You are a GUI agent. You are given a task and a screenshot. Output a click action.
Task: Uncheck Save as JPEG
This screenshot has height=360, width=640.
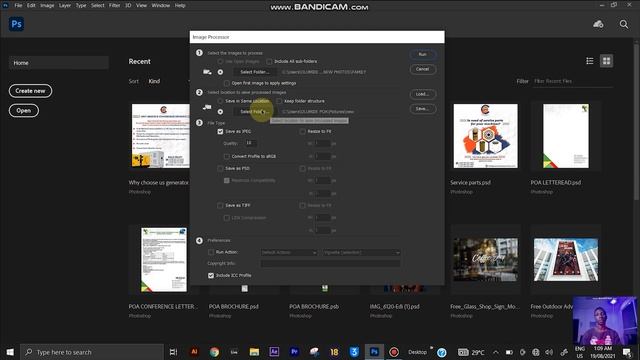(x=220, y=131)
